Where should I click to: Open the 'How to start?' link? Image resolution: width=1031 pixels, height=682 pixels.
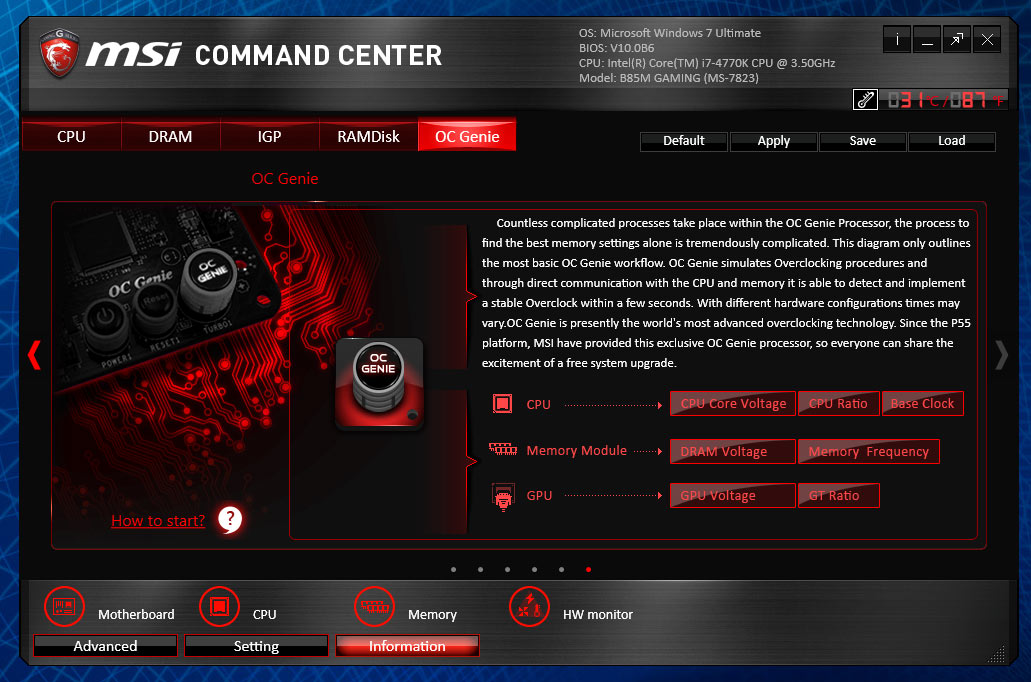[158, 521]
